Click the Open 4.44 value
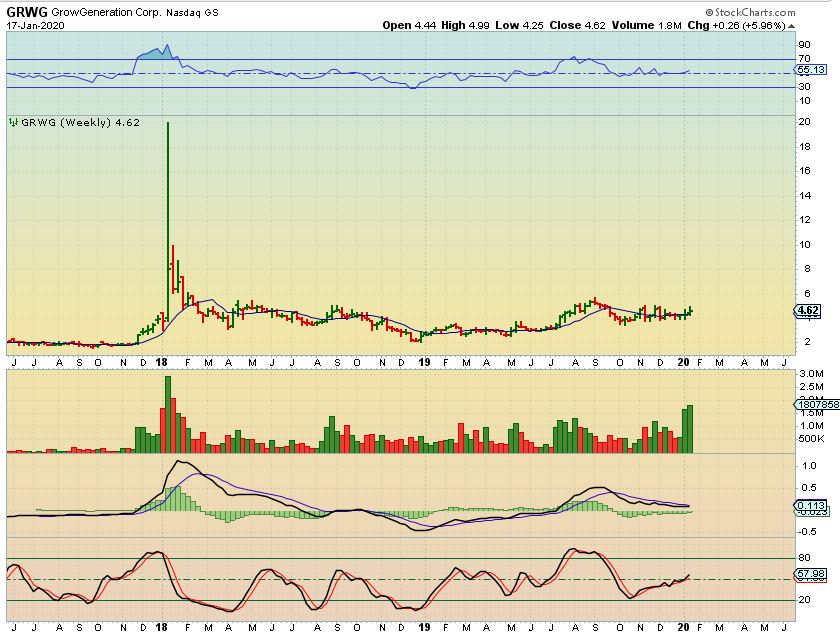The height and width of the screenshot is (636, 840). [x=409, y=25]
